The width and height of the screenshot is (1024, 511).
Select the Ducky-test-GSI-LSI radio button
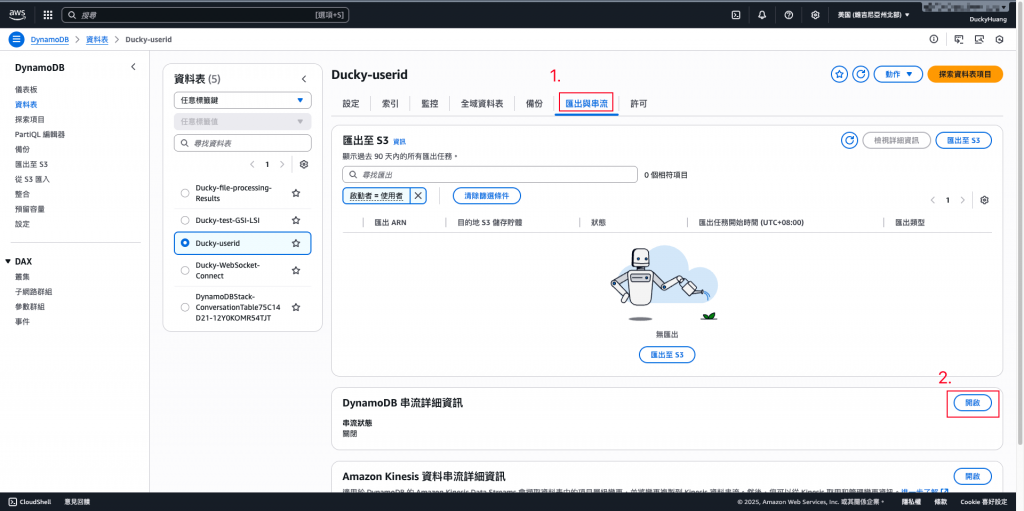(x=184, y=220)
